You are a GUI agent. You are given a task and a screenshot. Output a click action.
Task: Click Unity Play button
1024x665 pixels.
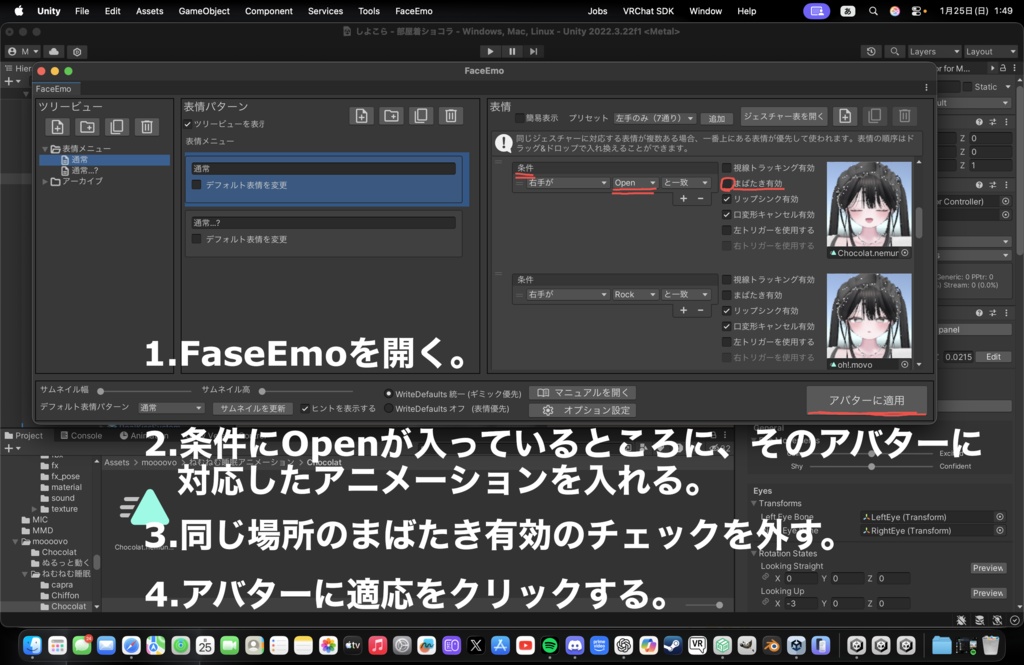(490, 52)
